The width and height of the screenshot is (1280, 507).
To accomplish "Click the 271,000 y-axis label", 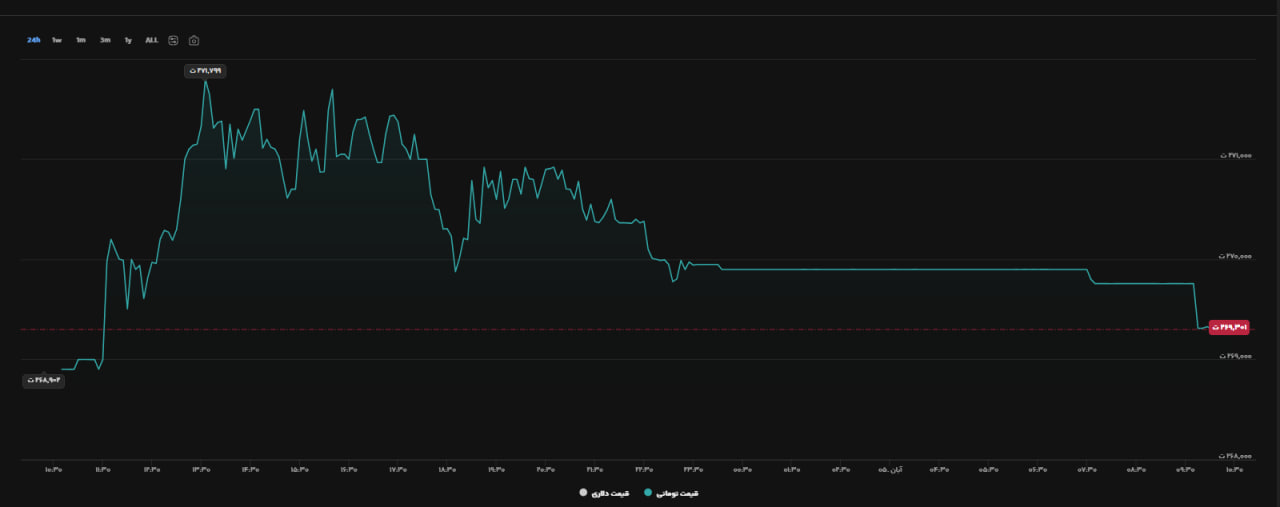I will pos(1234,156).
